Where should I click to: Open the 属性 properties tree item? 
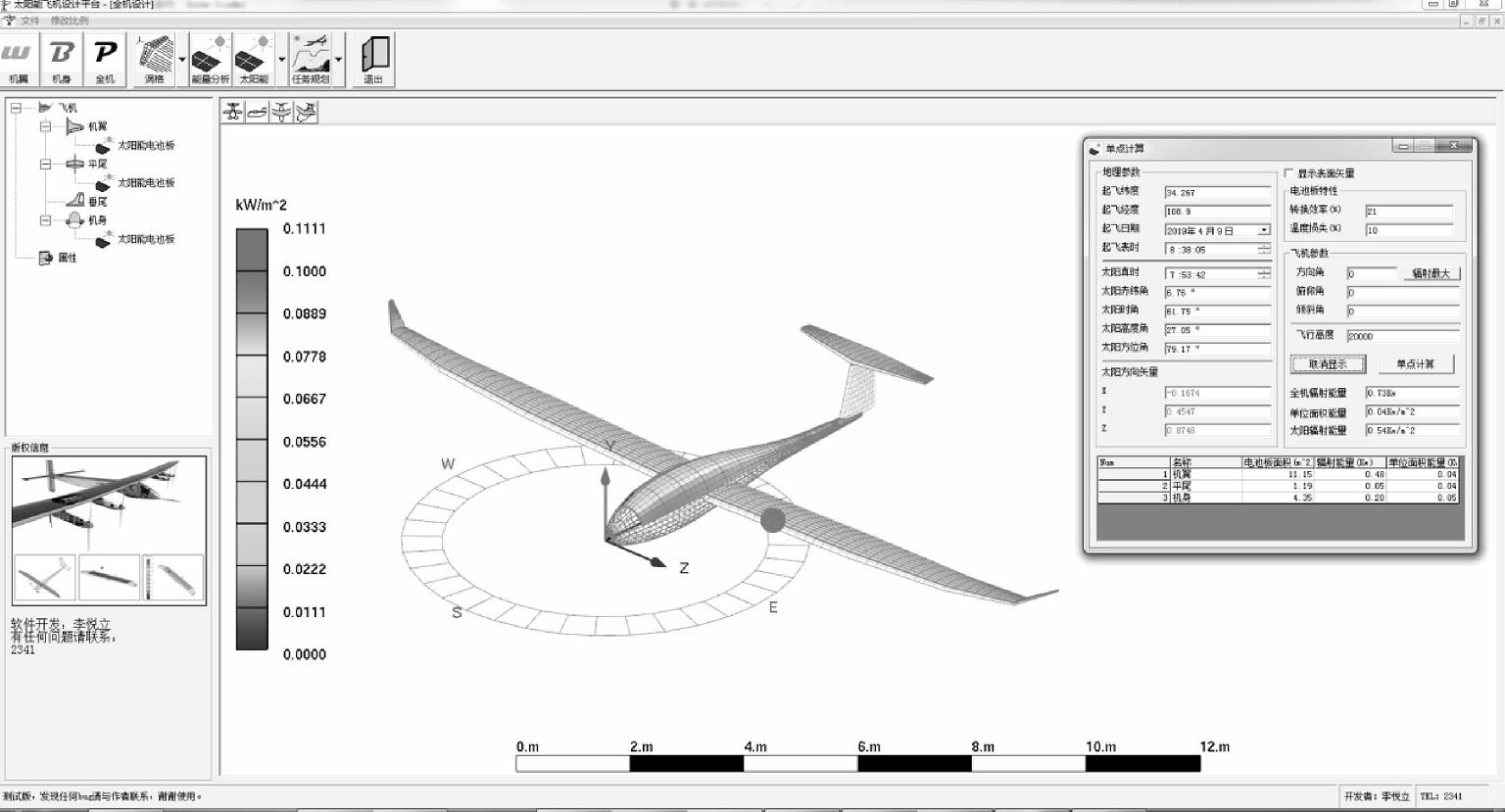(x=68, y=258)
